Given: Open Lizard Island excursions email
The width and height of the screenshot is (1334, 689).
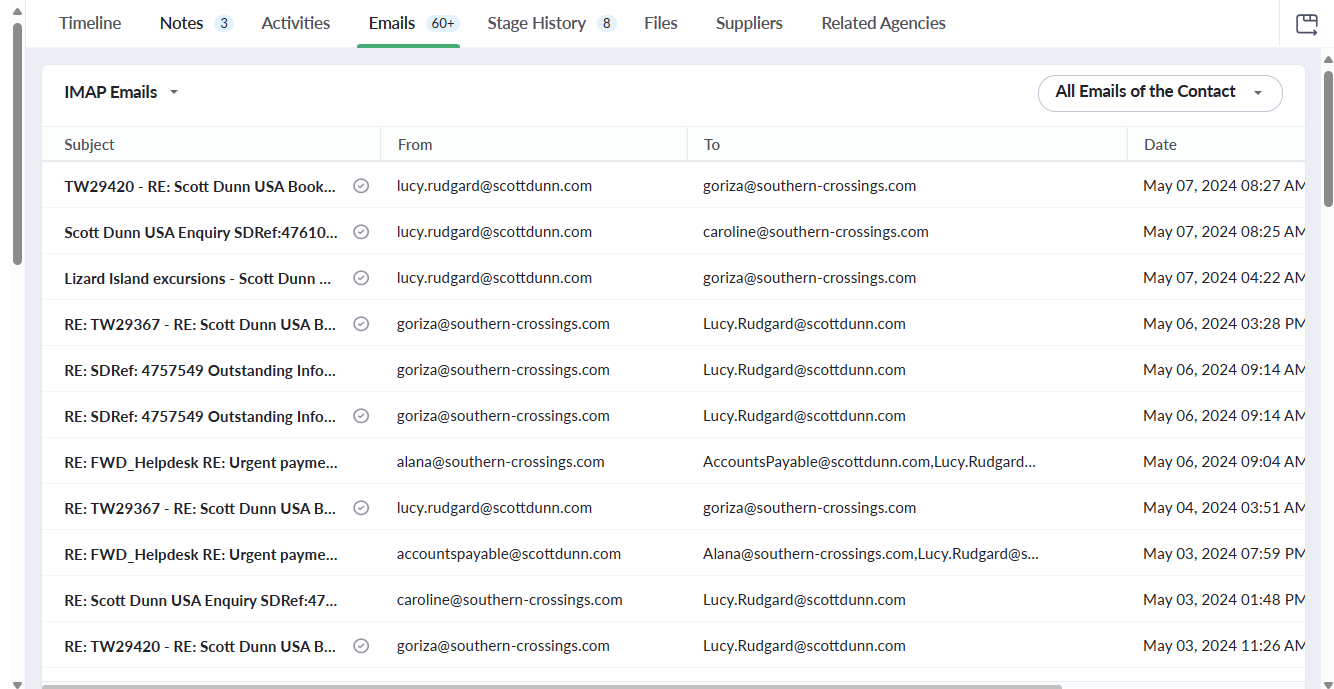Looking at the screenshot, I should 198,278.
